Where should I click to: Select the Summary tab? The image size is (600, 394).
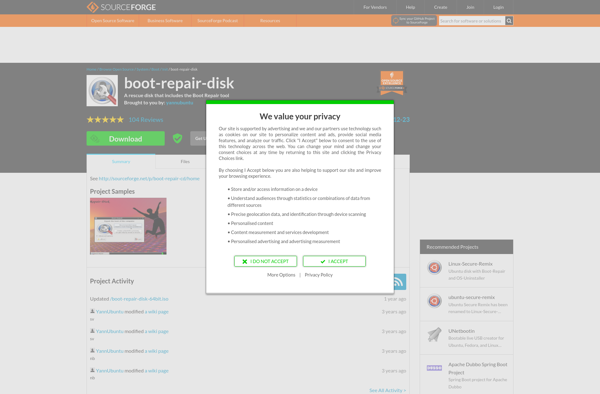click(121, 161)
